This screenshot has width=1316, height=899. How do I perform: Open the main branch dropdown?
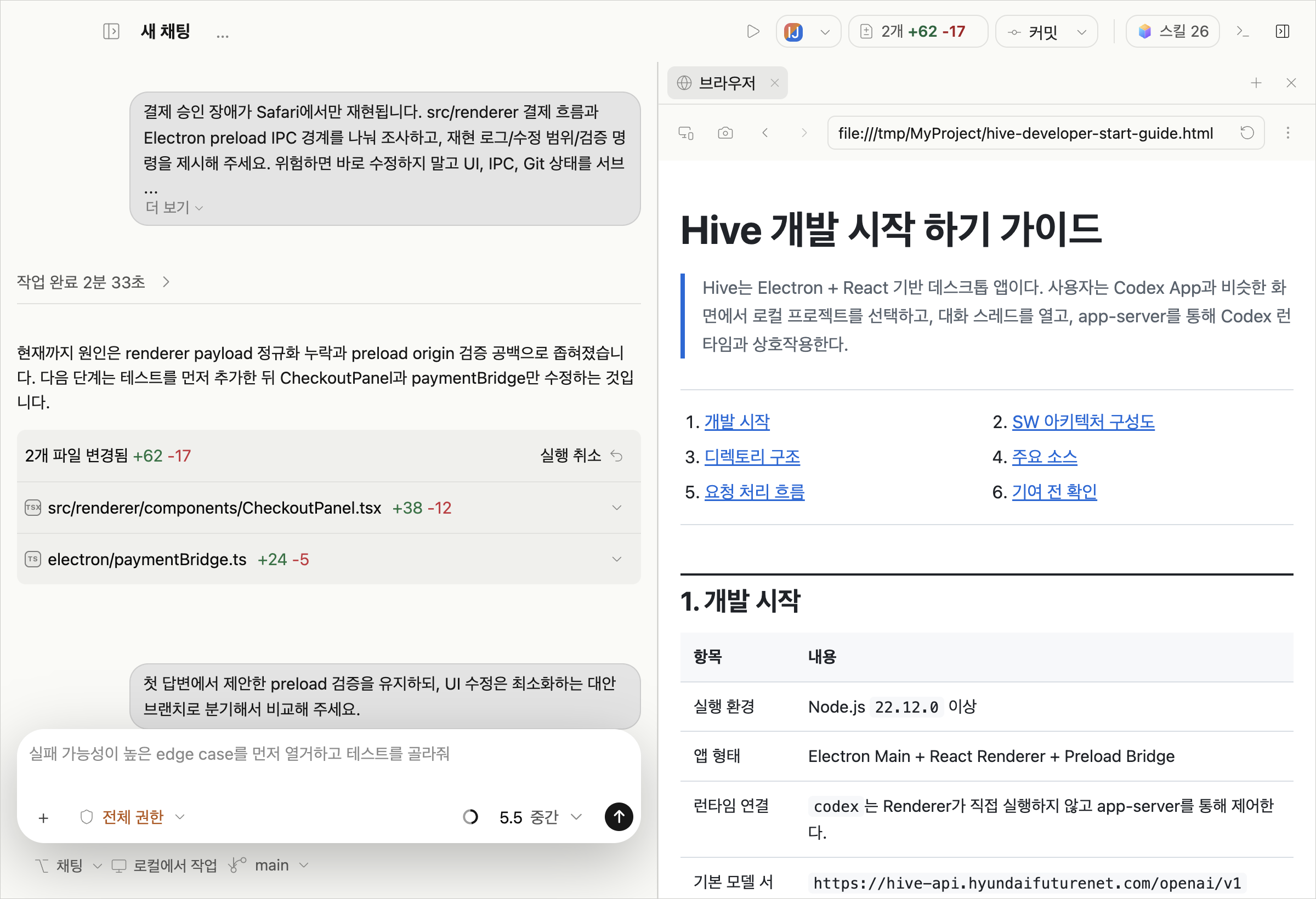[x=269, y=865]
